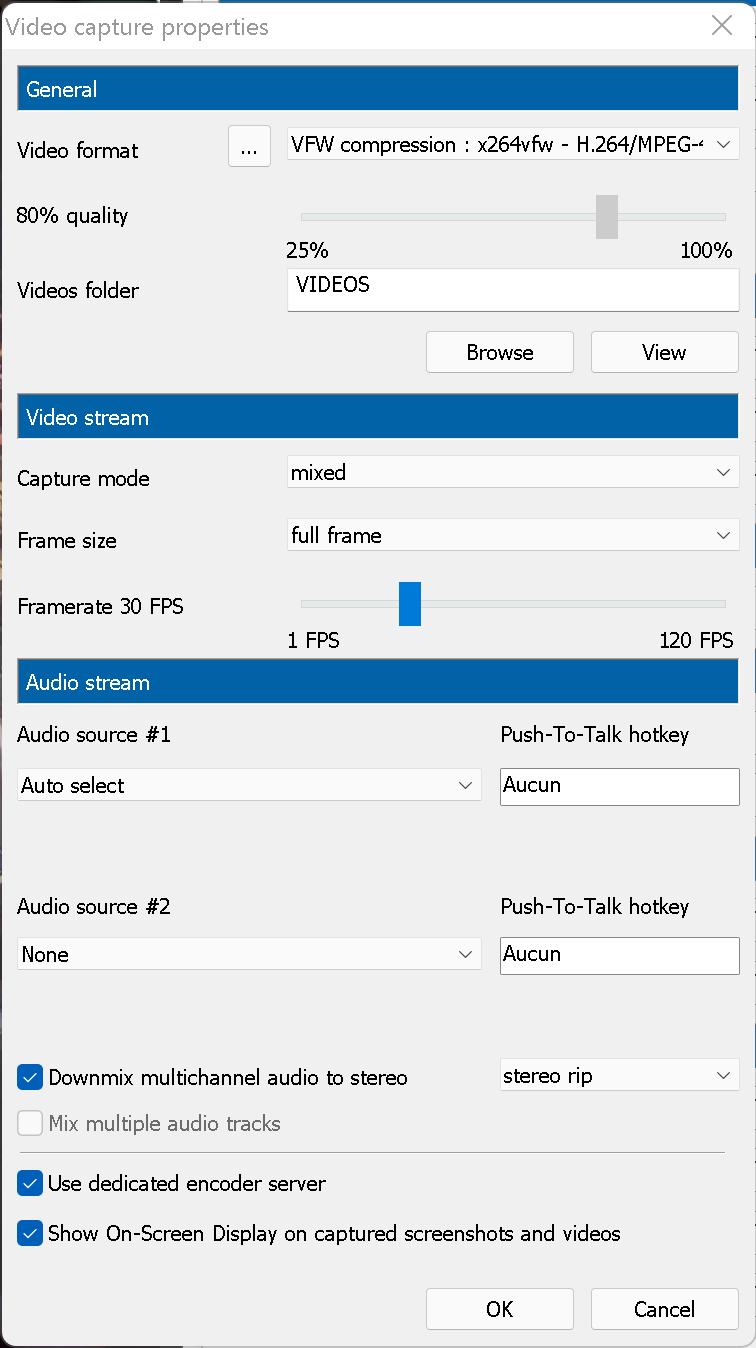Expand the Capture mode dropdown
Screen dimensions: 756x1348
(x=512, y=473)
